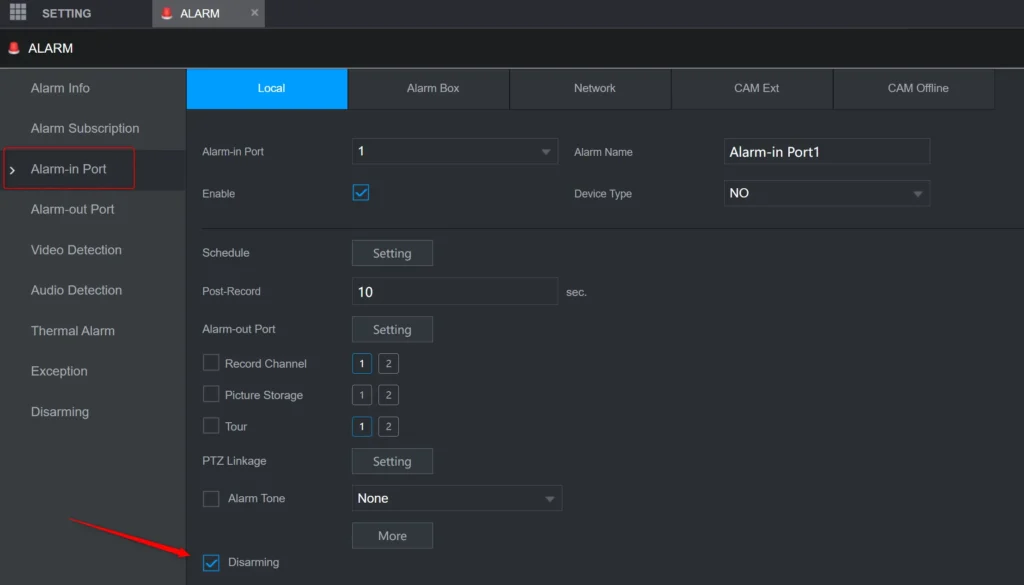Toggle Tour channel 2
The width and height of the screenshot is (1024, 585).
coord(389,426)
